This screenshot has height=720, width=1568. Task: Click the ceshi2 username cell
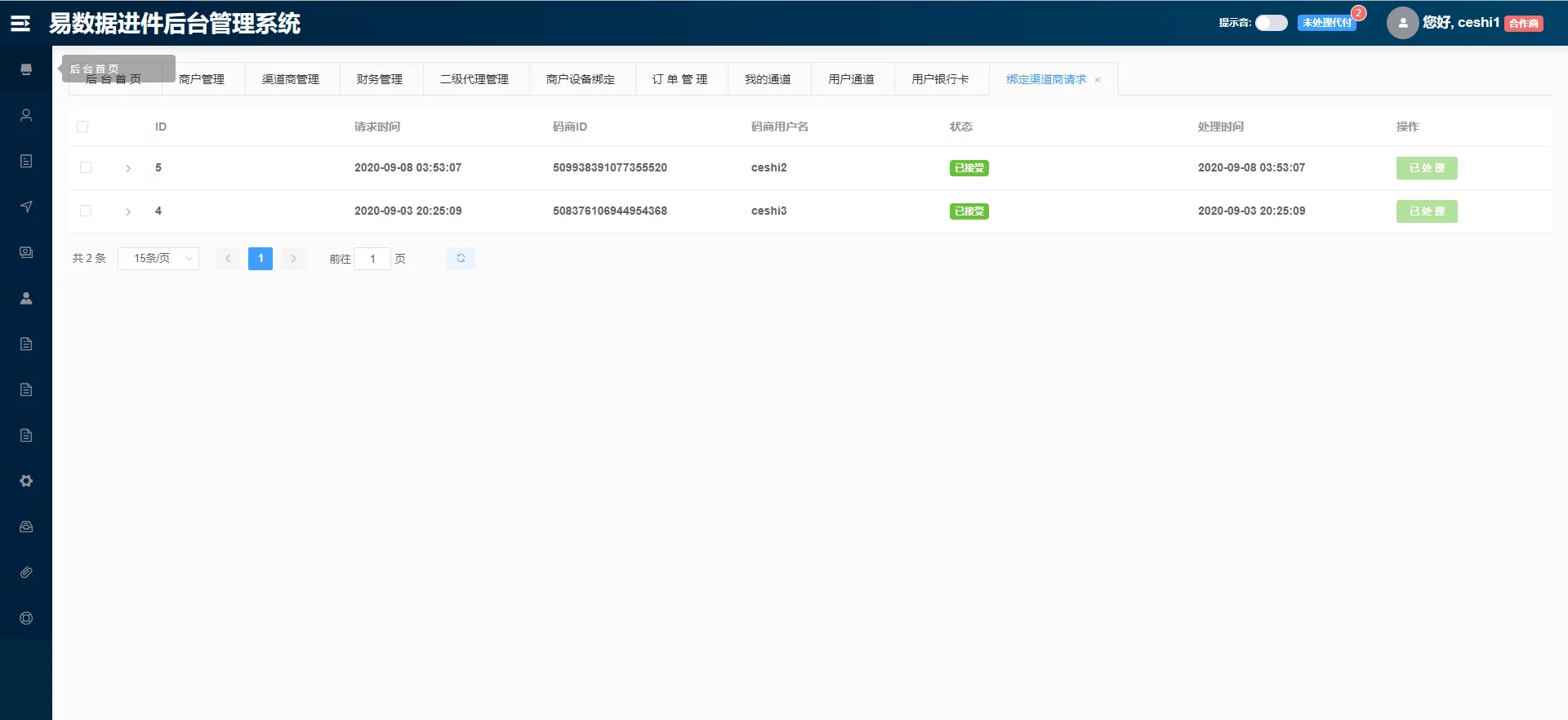(x=769, y=167)
